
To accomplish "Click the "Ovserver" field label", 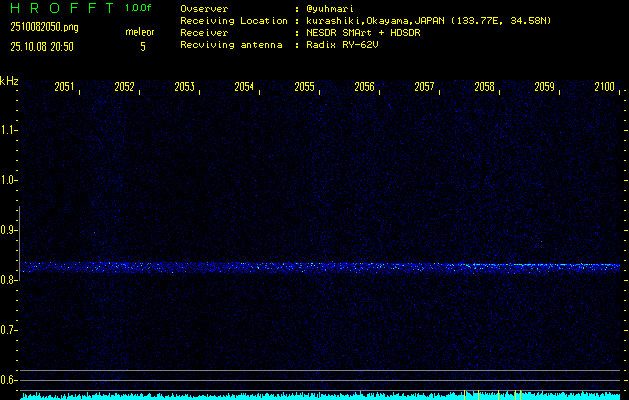I will click(x=204, y=9).
